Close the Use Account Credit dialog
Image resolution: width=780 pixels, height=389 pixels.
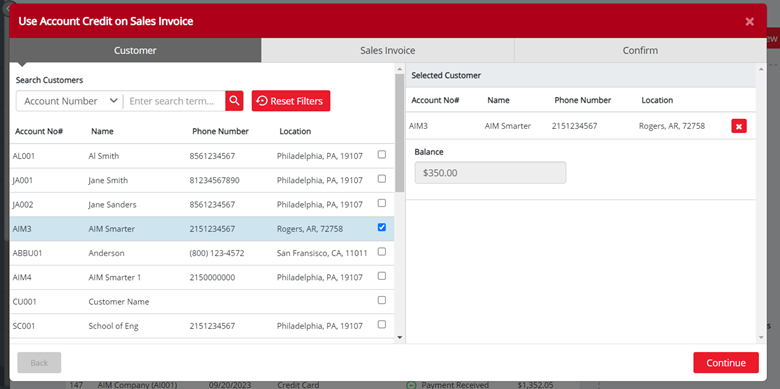pos(750,21)
